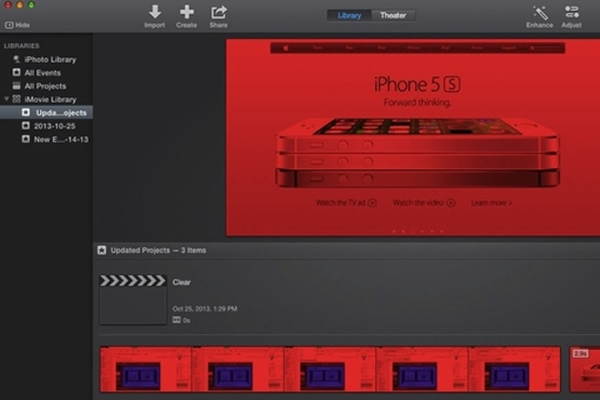The width and height of the screenshot is (600, 400).
Task: Click the iMovie Library grid icon
Action: coord(16,99)
